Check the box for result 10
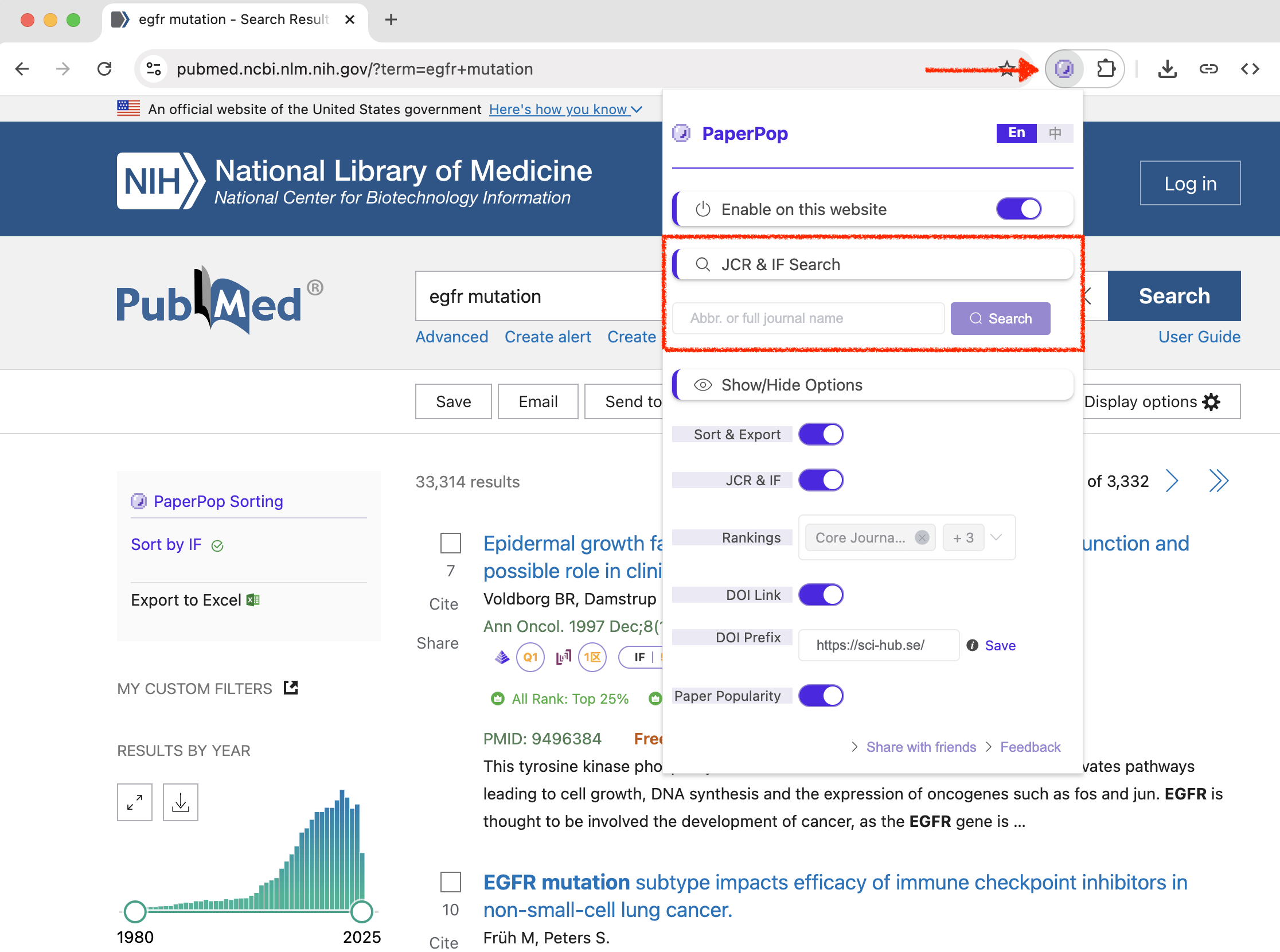Viewport: 1280px width, 952px height. [451, 881]
